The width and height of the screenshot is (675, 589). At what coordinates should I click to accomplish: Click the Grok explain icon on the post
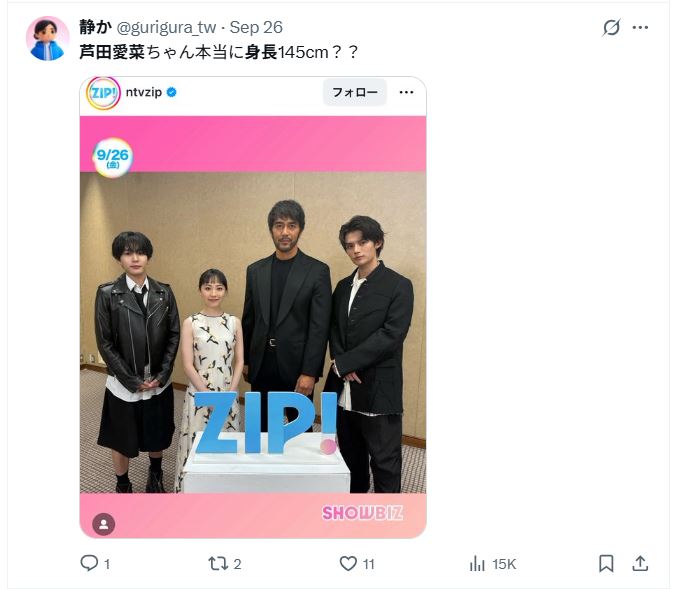point(611,28)
